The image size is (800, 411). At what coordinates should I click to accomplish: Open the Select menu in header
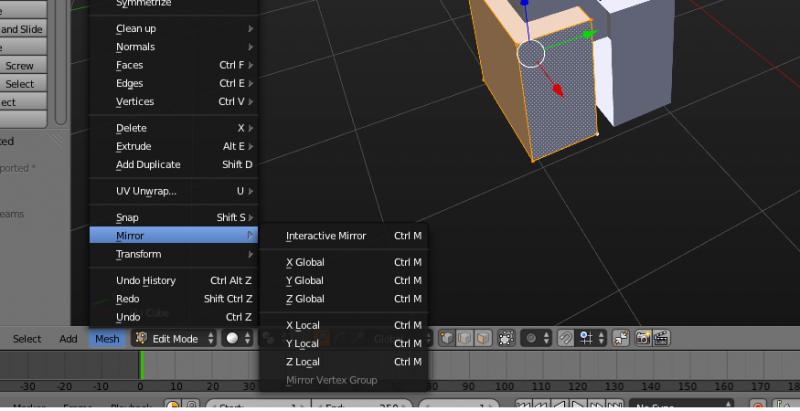click(27, 339)
